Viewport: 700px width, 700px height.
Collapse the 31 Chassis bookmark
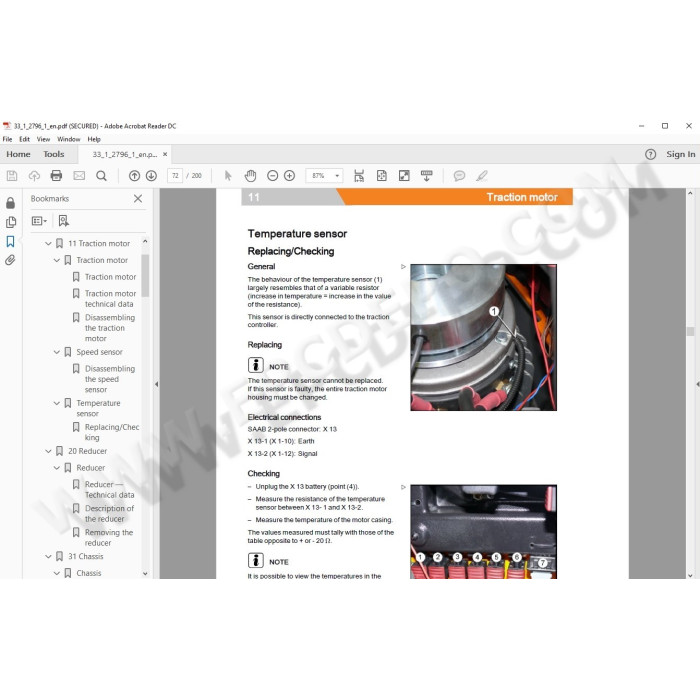tap(48, 557)
